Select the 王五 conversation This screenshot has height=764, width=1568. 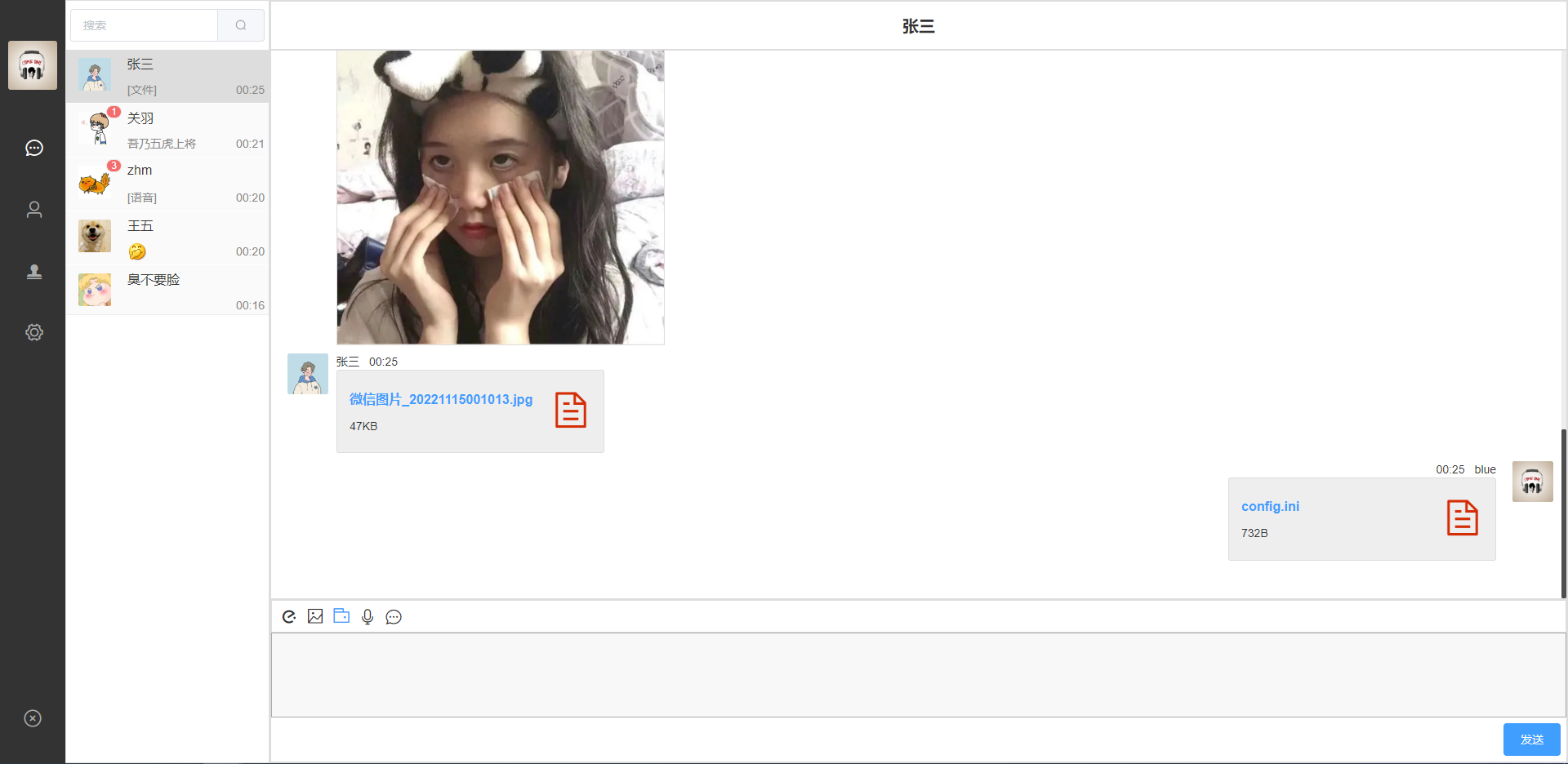click(x=168, y=238)
